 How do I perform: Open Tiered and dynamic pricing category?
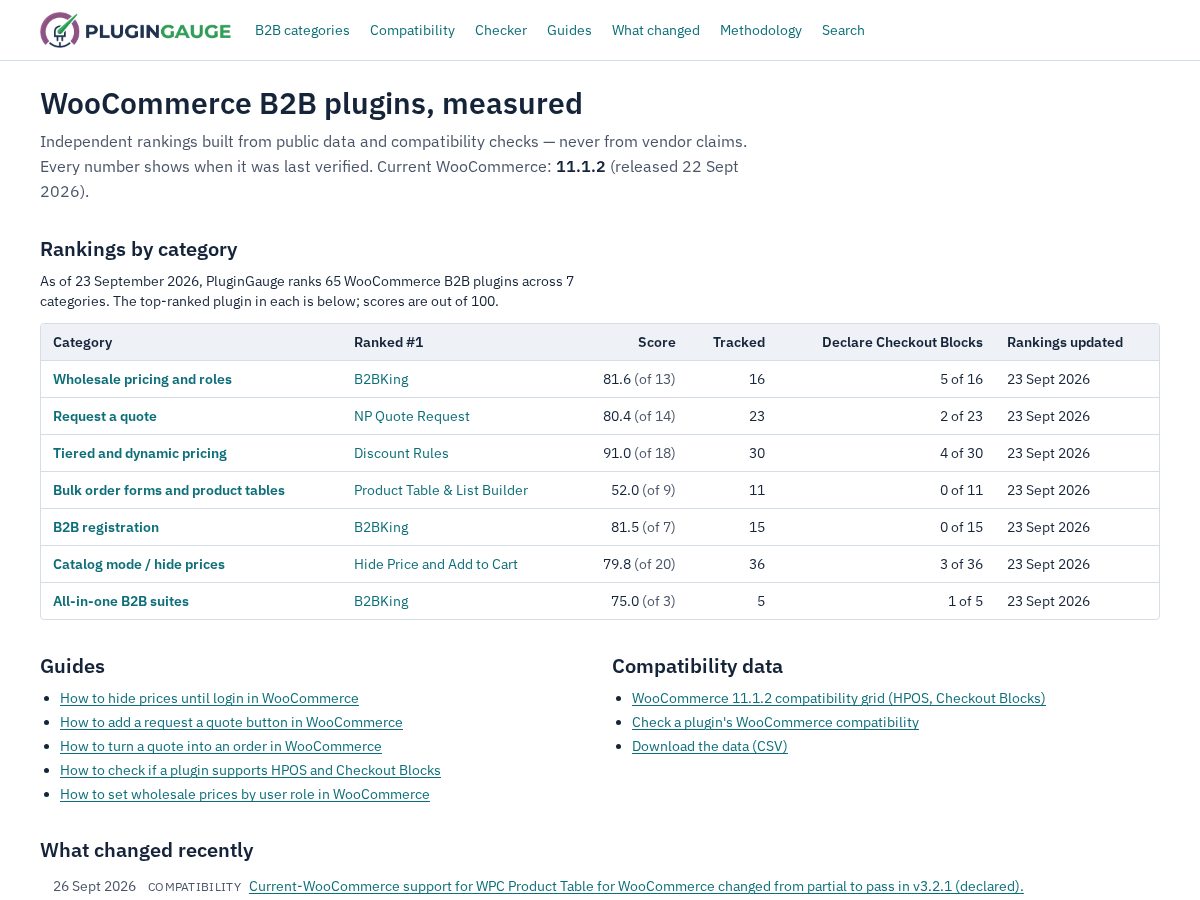(x=140, y=453)
